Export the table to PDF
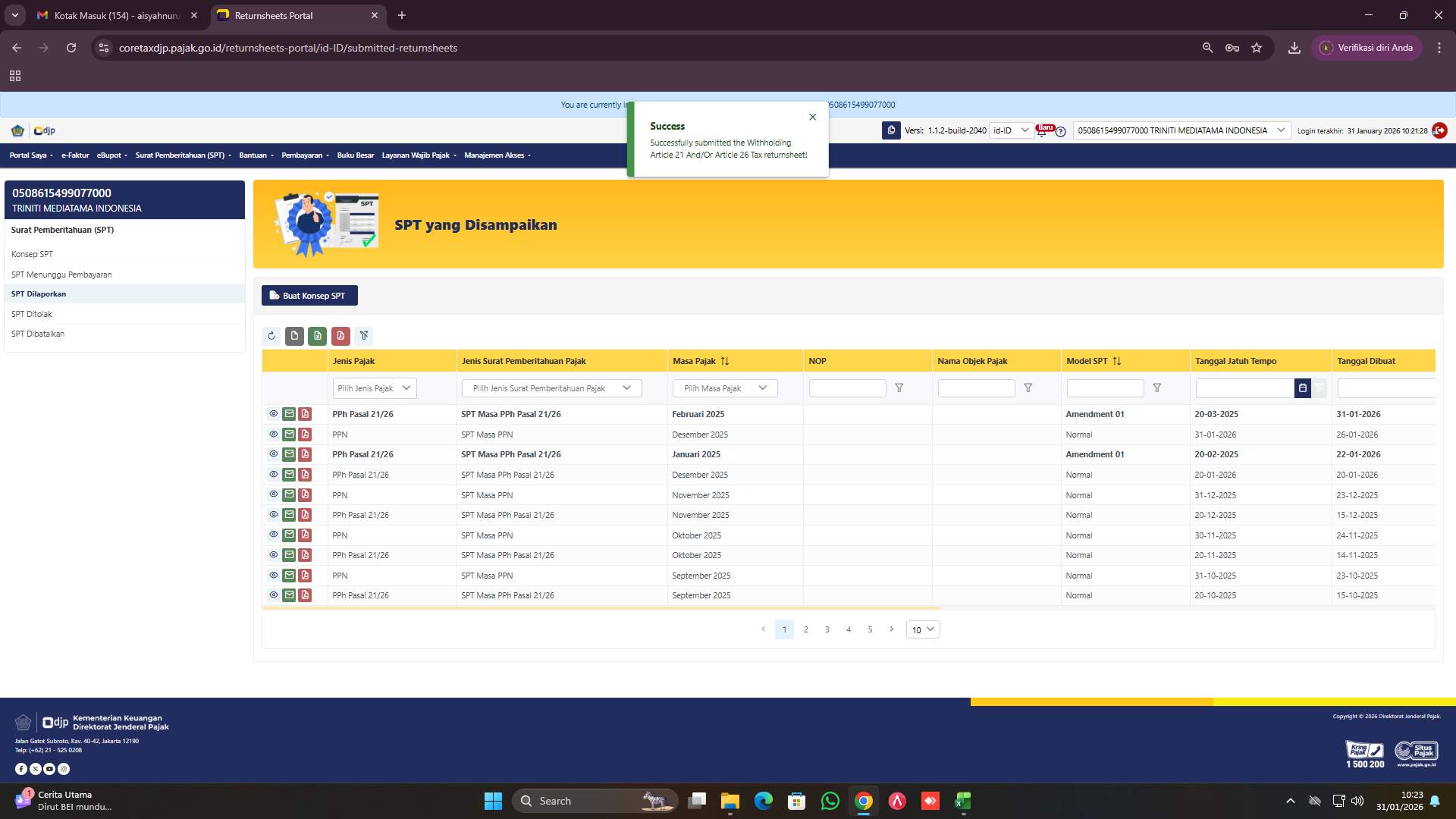1456x819 pixels. [341, 336]
